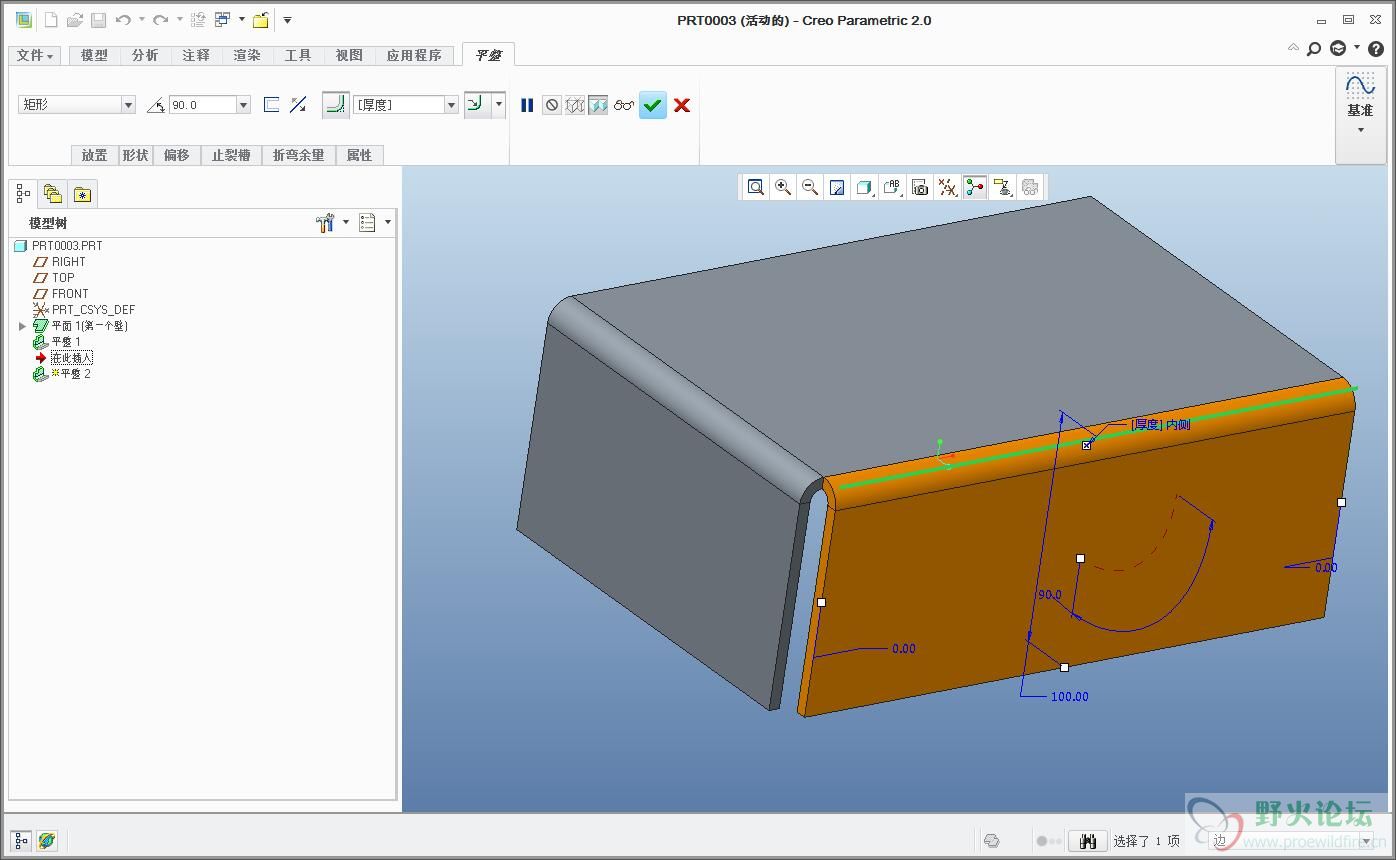The image size is (1396, 860).
Task: Select the Favorites navigator tab
Action: point(82,194)
